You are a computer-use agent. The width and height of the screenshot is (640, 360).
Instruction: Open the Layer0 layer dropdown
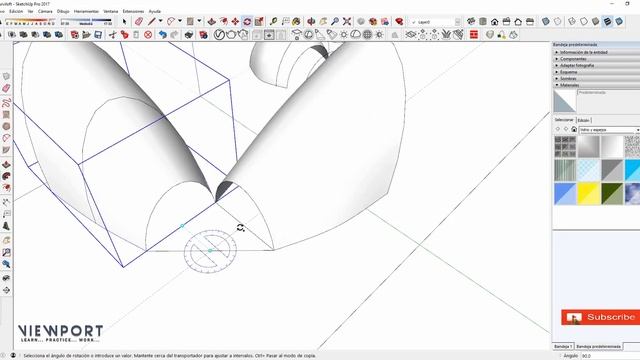458,22
